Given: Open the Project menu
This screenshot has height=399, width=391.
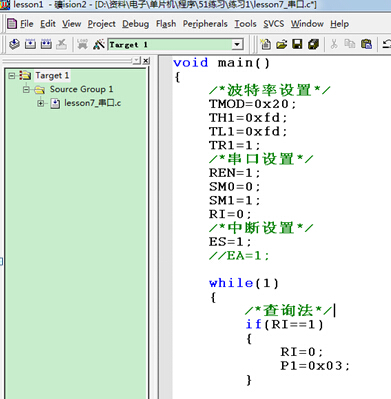Looking at the screenshot, I should click(102, 24).
